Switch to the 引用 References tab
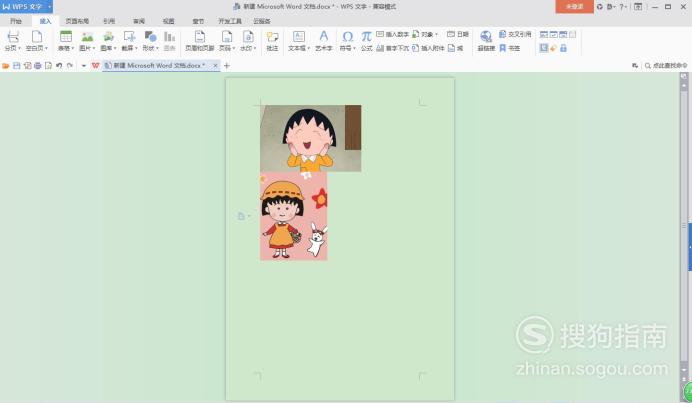This screenshot has height=403, width=692. pos(109,21)
